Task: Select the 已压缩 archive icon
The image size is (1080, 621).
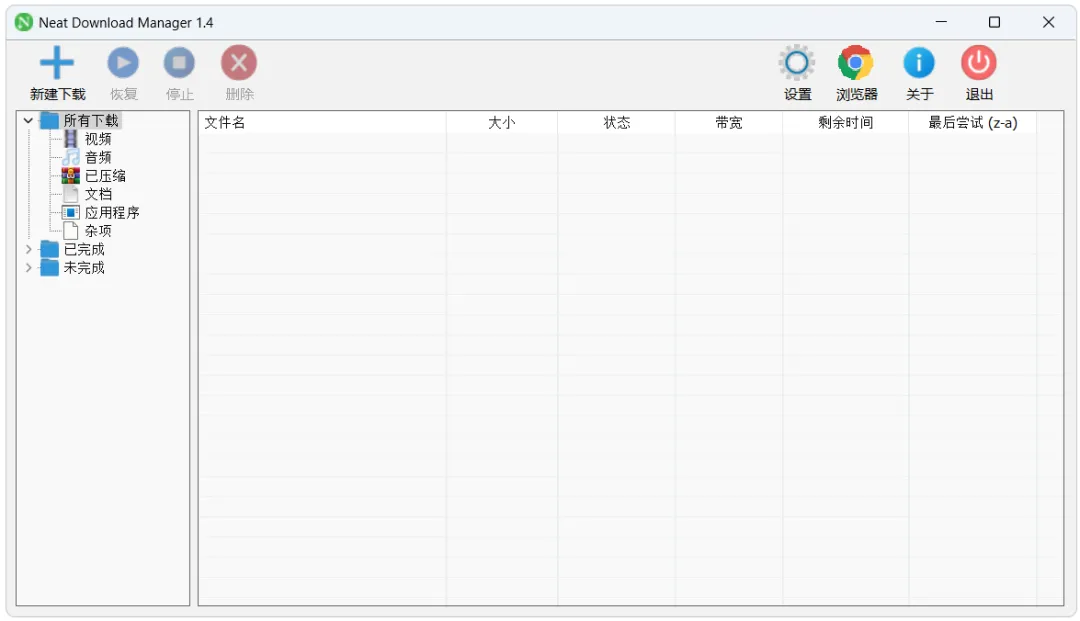Action: 71,176
